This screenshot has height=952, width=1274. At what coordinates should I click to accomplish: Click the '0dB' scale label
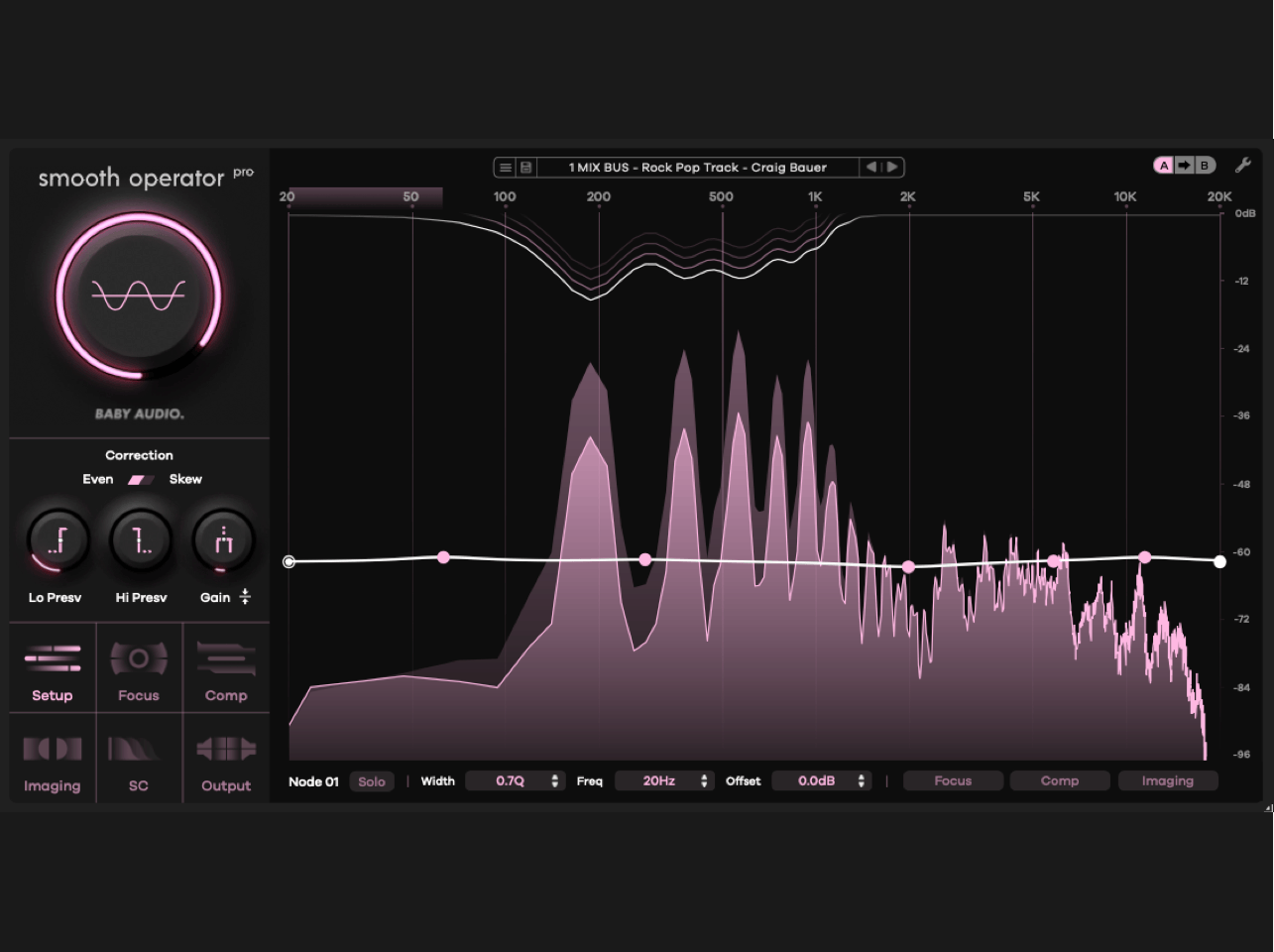pyautogui.click(x=1245, y=213)
